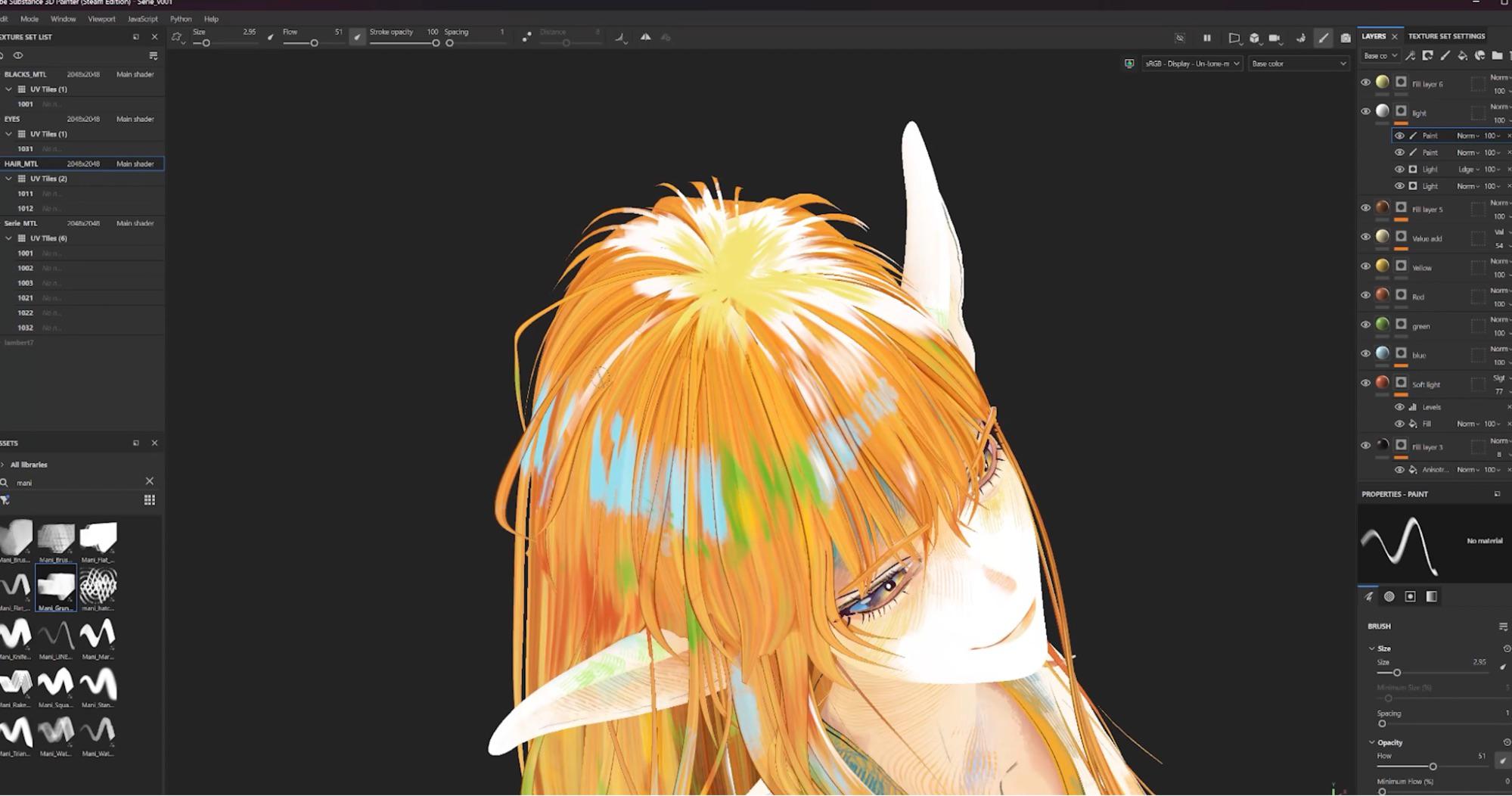
Task: Click the rendering Iray mode icon
Action: 1301,38
